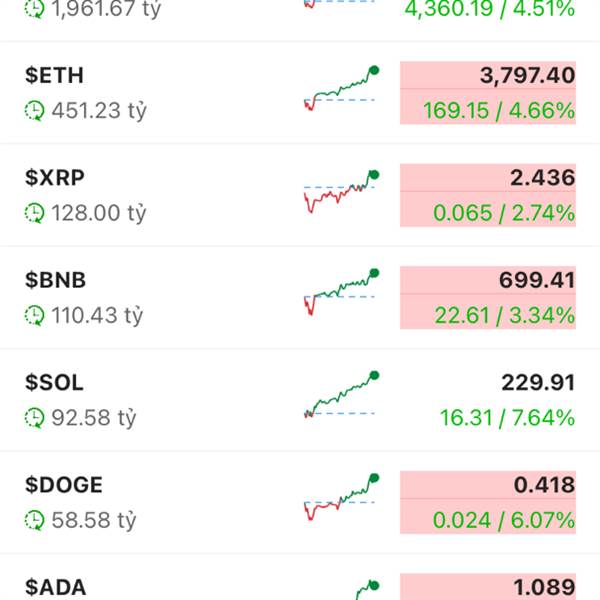Tap the SOL price 229.91
600x600 pixels.
(538, 383)
